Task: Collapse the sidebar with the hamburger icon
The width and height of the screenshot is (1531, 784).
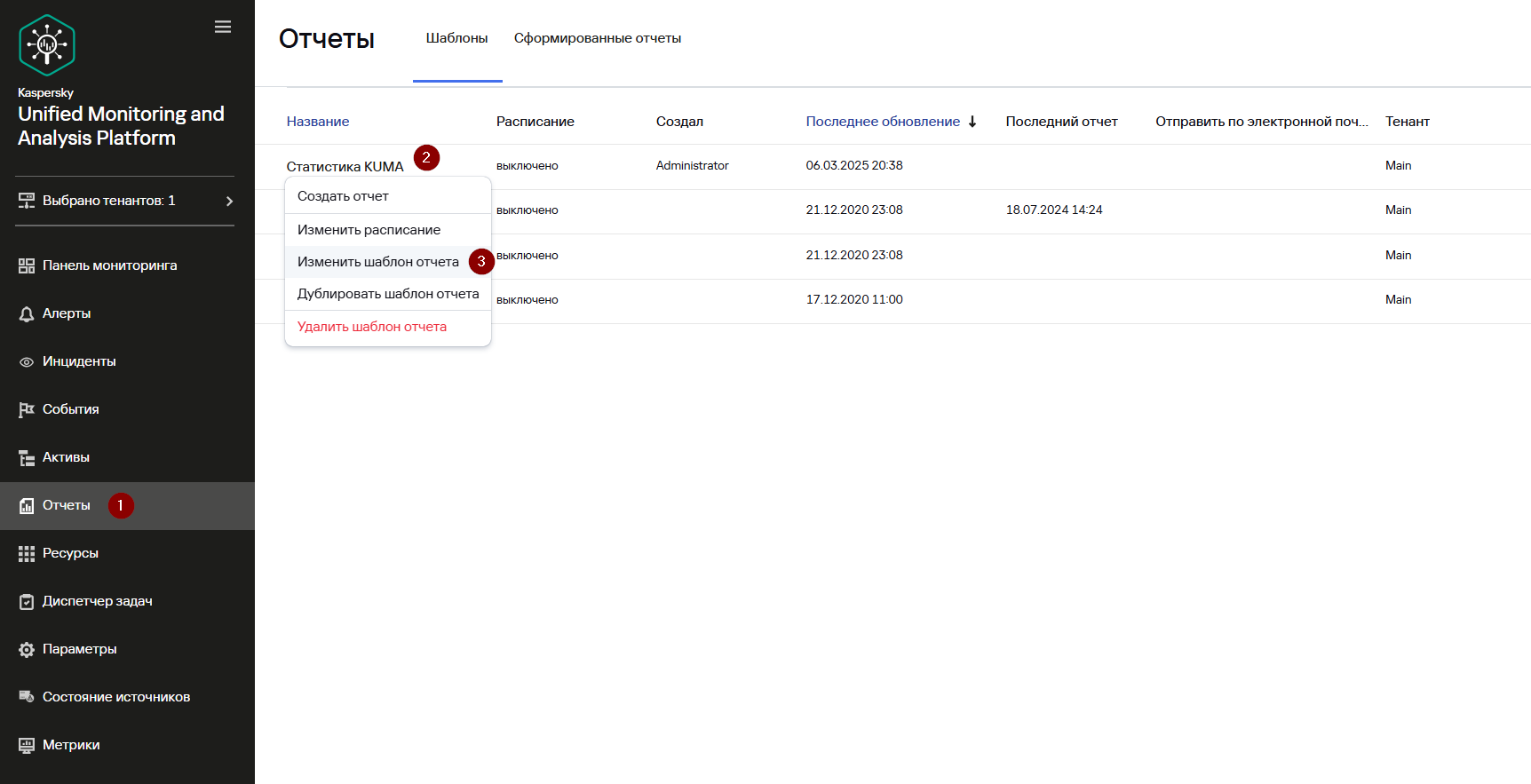Action: pos(223,27)
